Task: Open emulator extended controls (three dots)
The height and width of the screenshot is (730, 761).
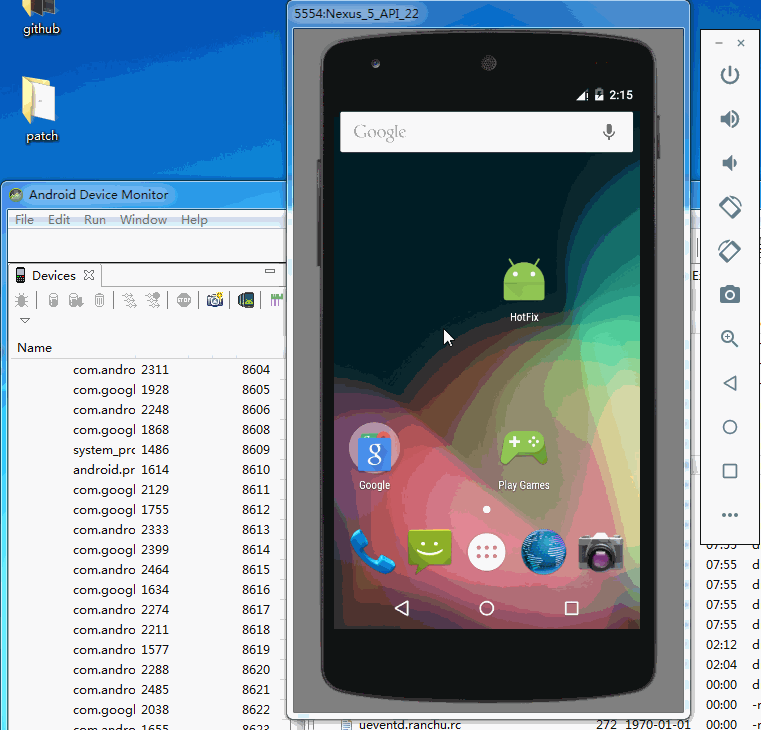Action: tap(729, 515)
